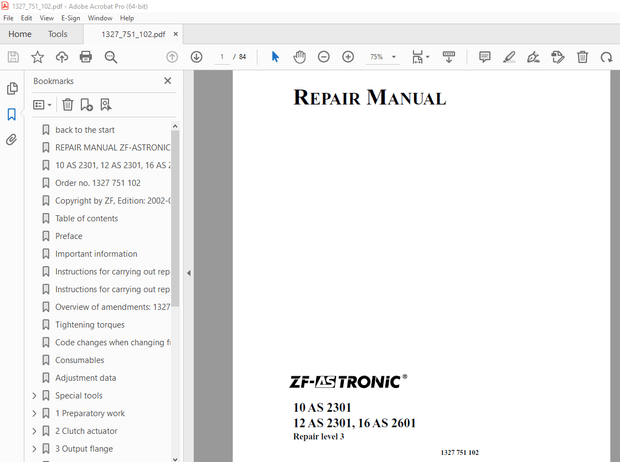The width and height of the screenshot is (620, 462).
Task: Open the fit page options icon
Action: click(x=420, y=57)
